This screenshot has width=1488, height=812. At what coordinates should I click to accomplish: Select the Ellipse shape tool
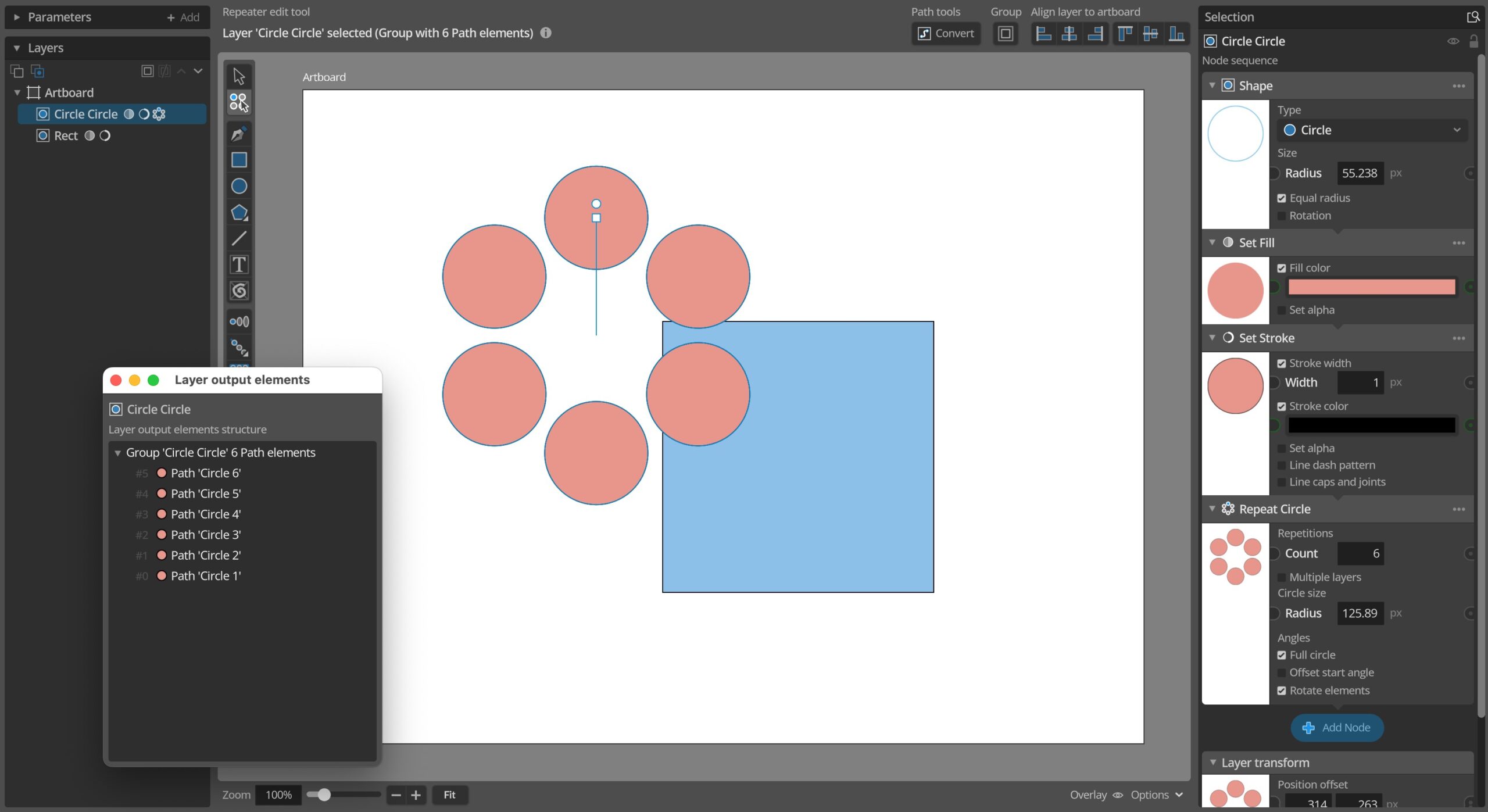[238, 185]
